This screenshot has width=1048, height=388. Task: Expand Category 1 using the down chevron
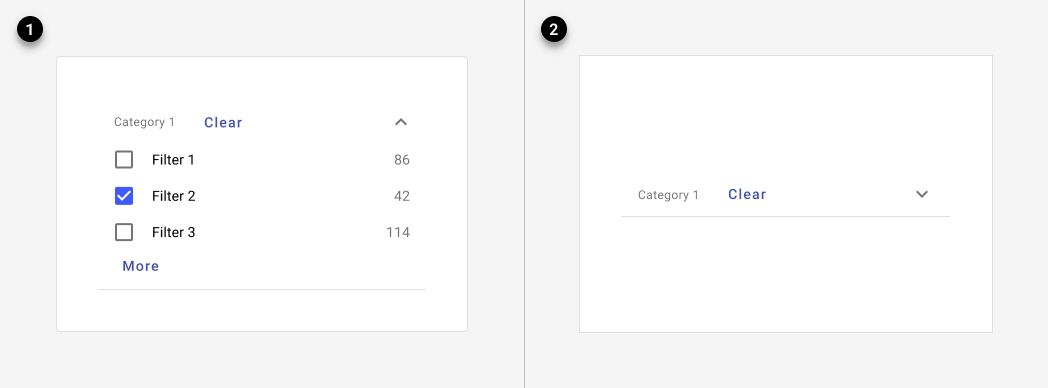point(922,194)
